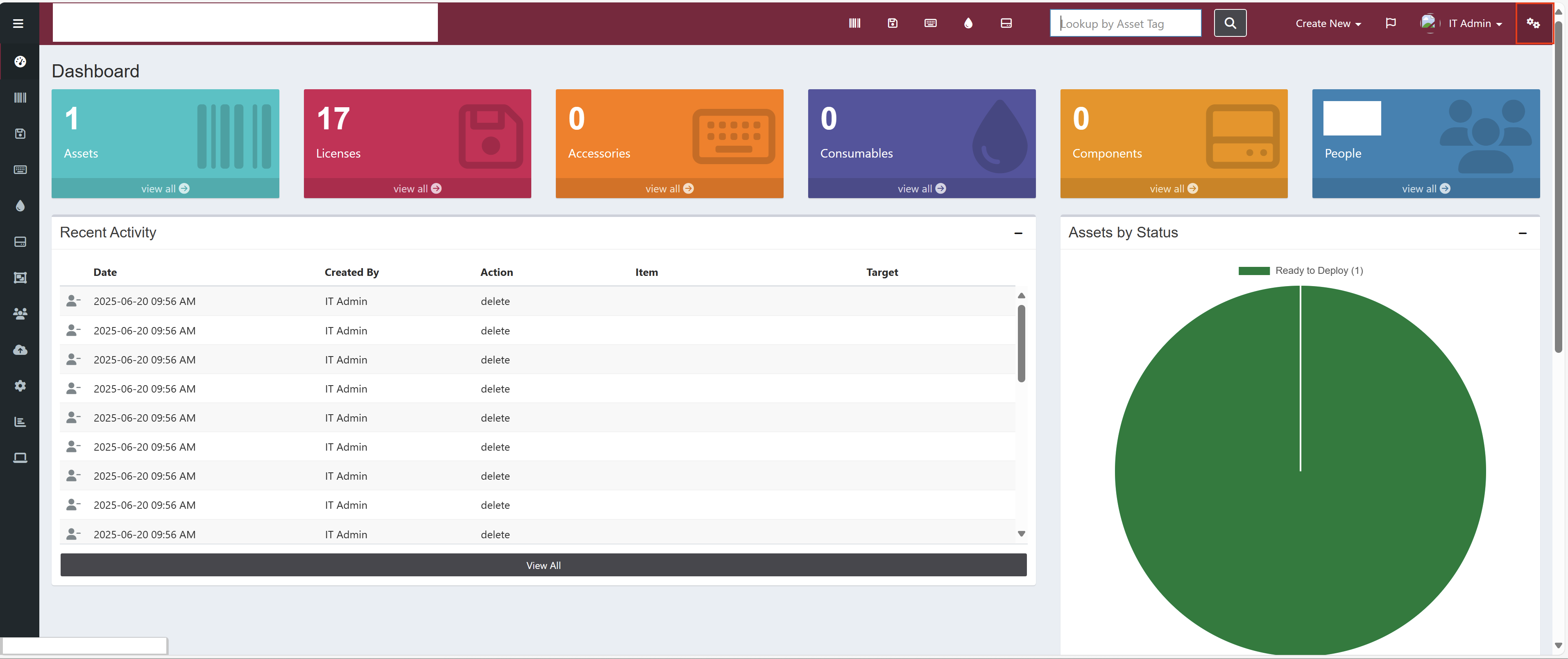
Task: Toggle the hamburger sidebar menu
Action: 18,23
